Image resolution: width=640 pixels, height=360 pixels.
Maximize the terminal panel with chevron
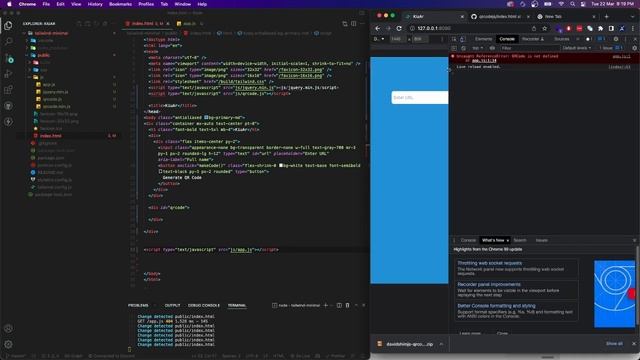point(356,305)
